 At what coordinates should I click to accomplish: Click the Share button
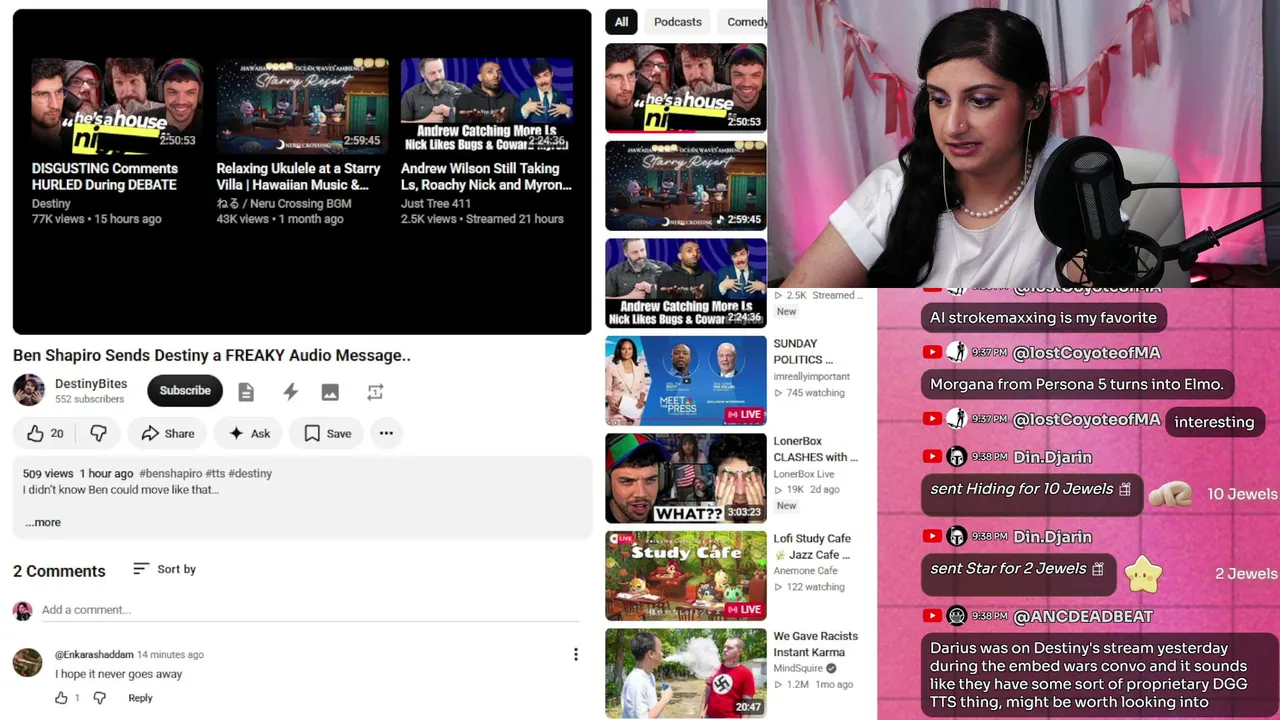click(x=168, y=433)
